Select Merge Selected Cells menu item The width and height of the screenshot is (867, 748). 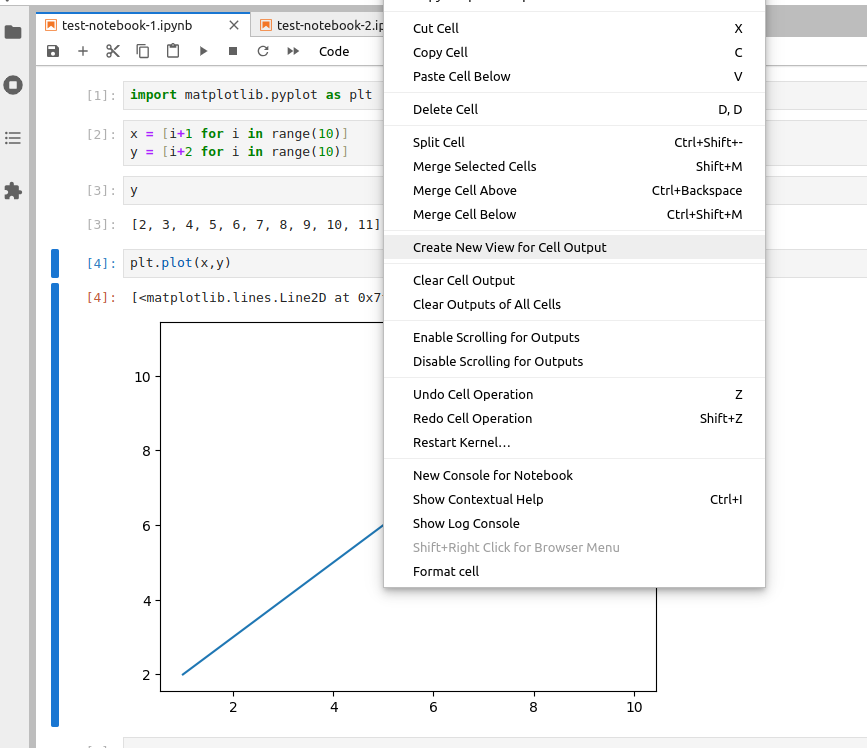coord(574,166)
